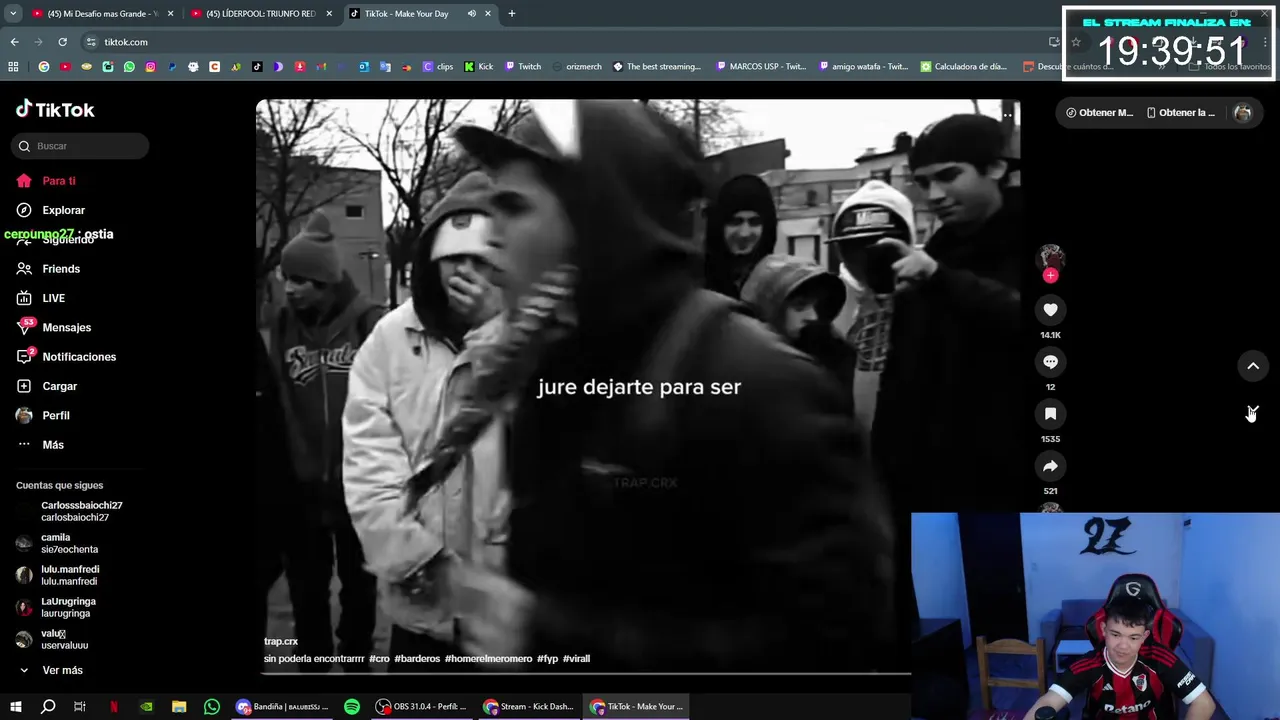Switch to Stream - Kick Dashboard taskbar window
Viewport: 1280px width, 720px height.
pos(528,707)
